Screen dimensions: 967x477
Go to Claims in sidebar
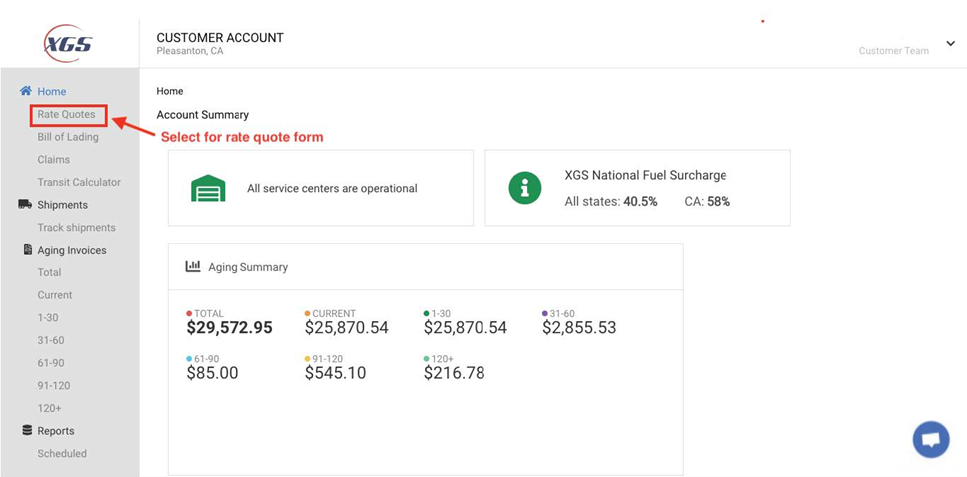click(x=54, y=159)
